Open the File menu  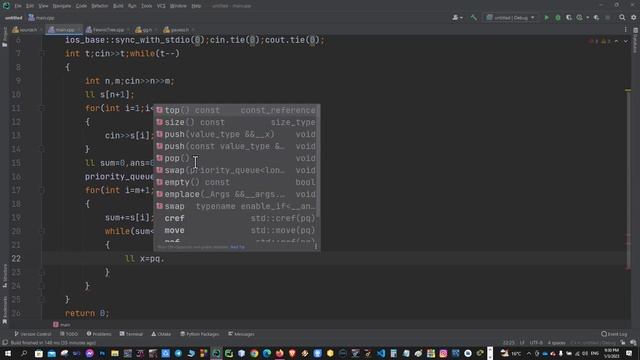[18, 6]
